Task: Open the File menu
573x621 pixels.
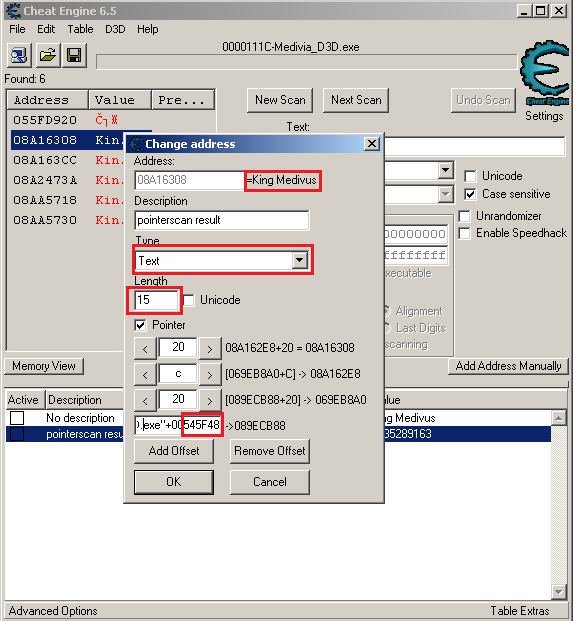Action: 17,29
